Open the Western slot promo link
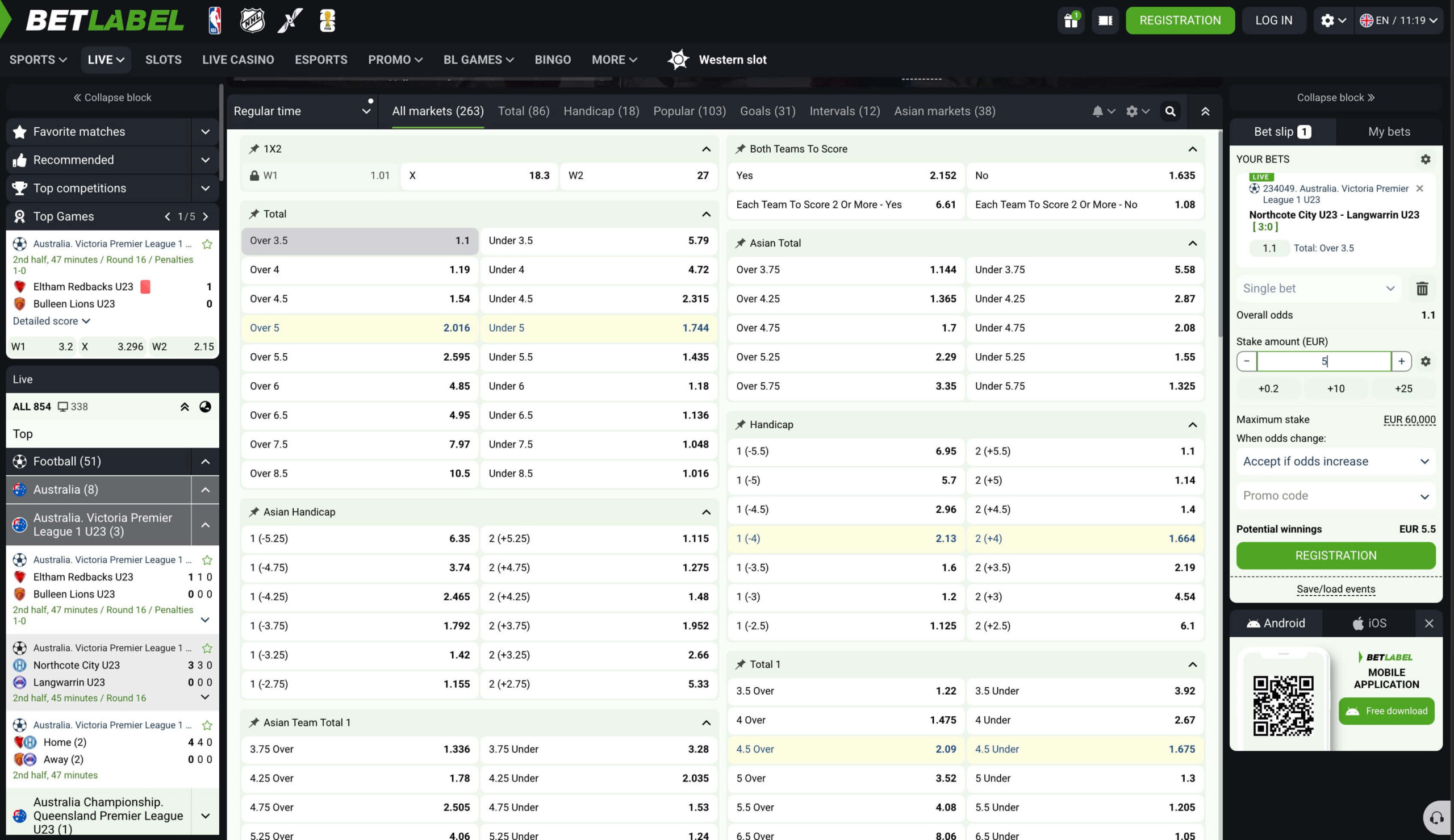1454x840 pixels. (716, 60)
